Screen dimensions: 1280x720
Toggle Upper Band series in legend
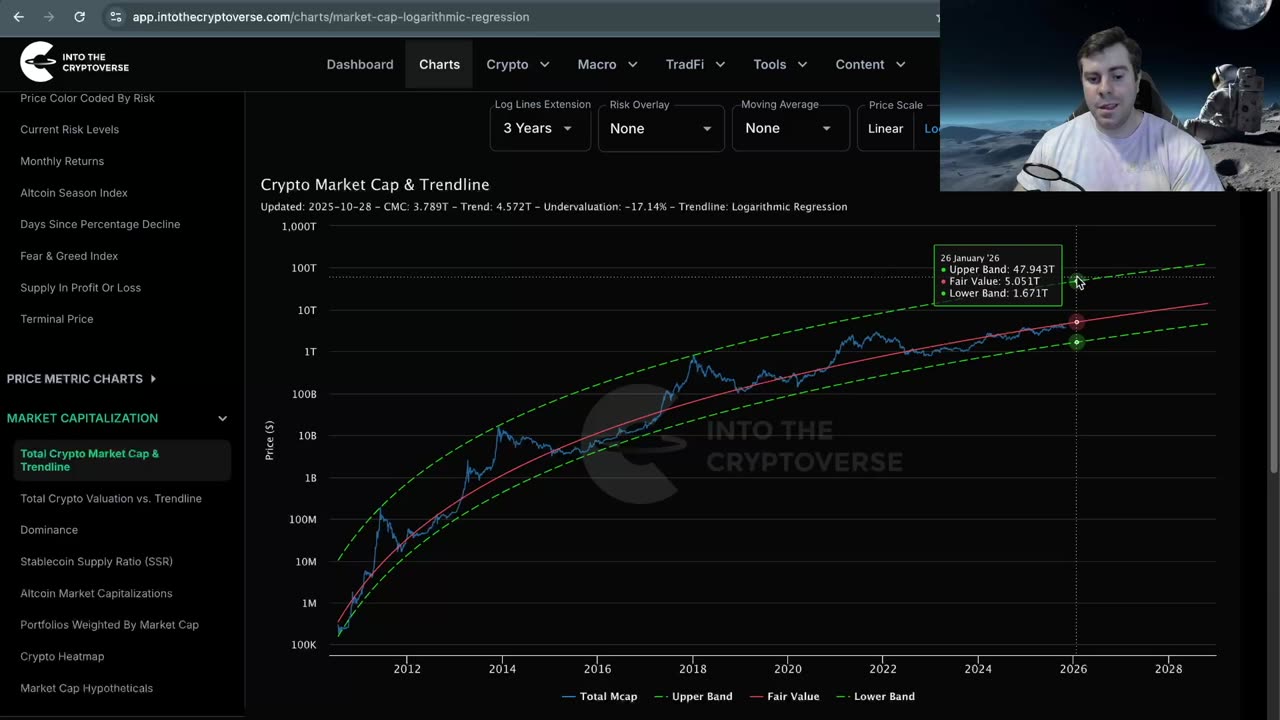pyautogui.click(x=692, y=696)
